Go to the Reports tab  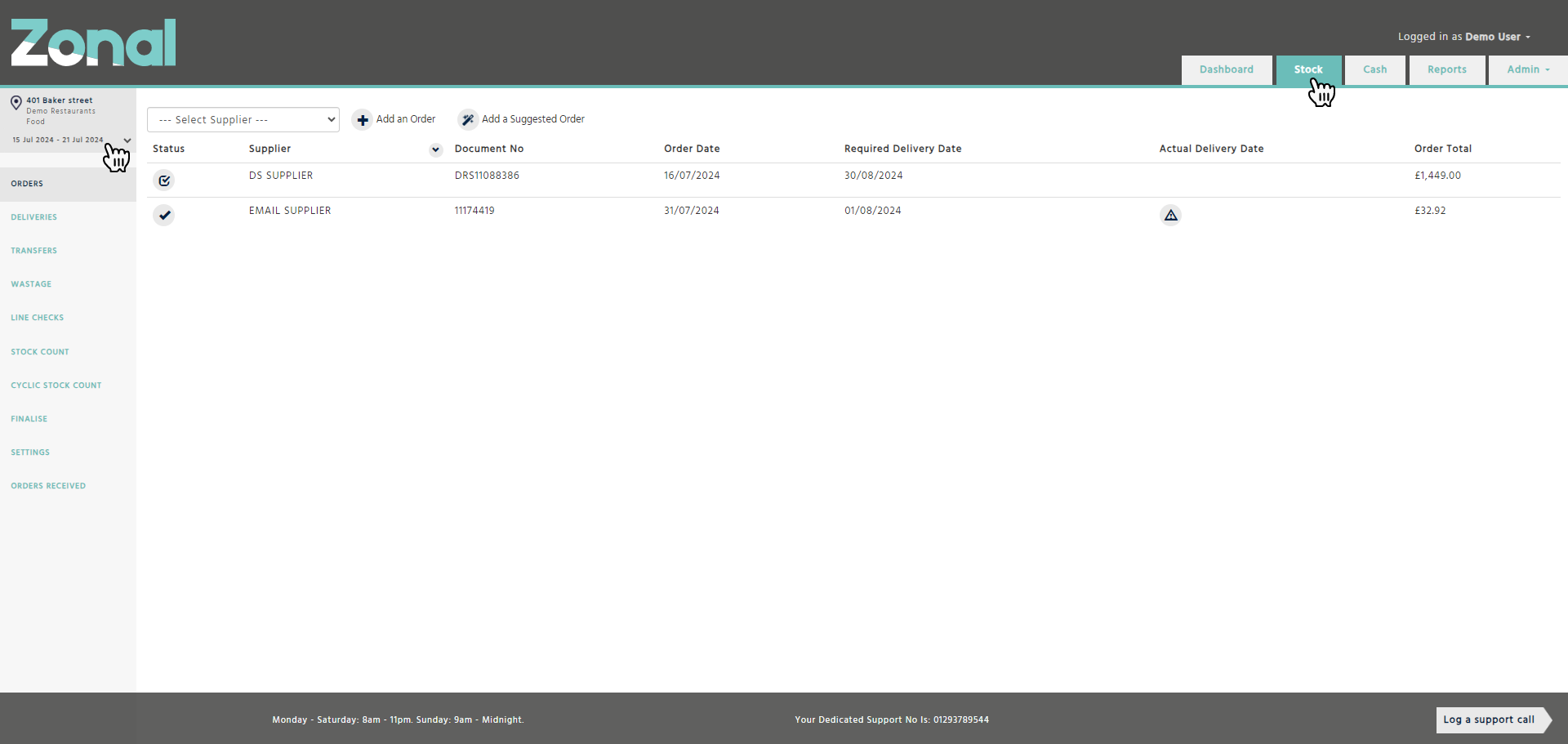tap(1446, 69)
